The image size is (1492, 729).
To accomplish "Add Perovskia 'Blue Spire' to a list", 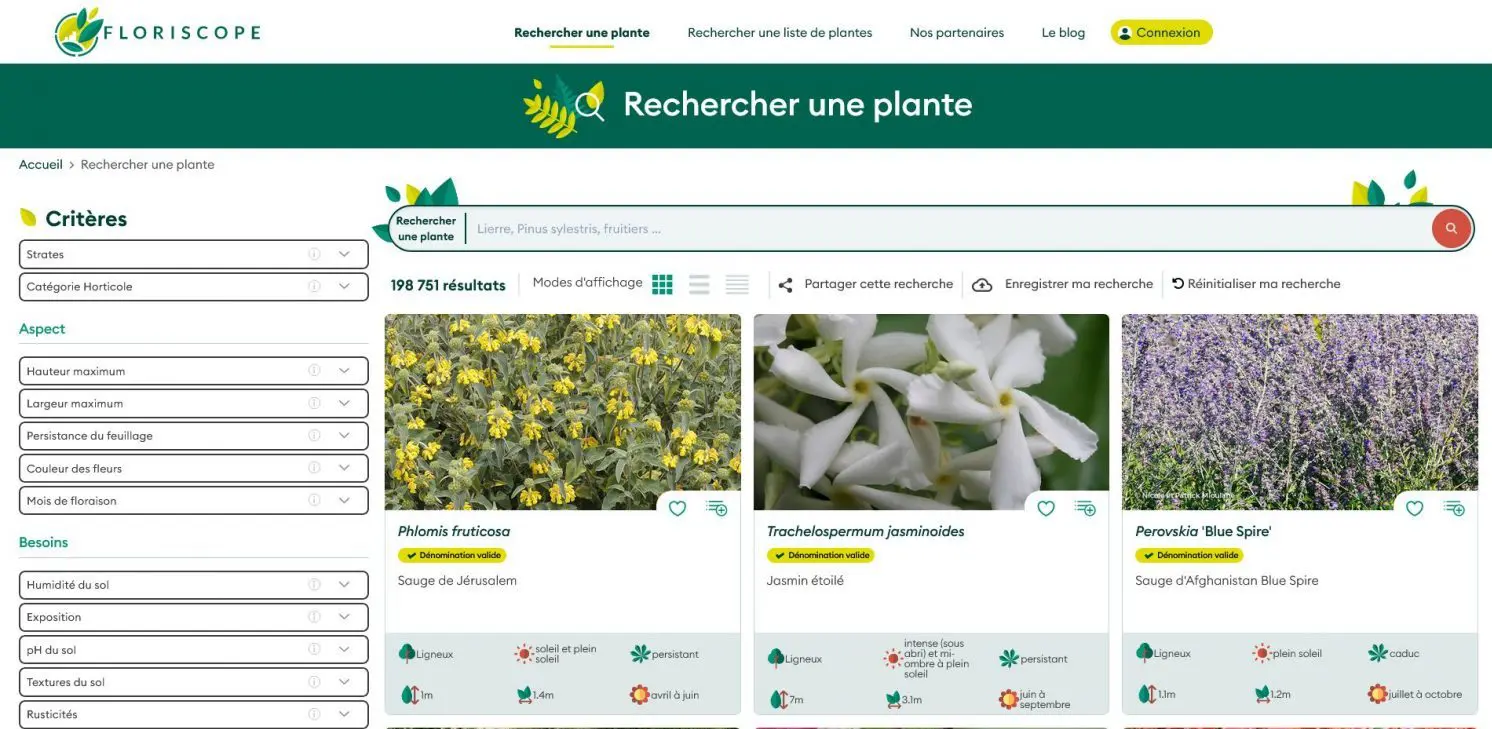I will pos(1454,509).
